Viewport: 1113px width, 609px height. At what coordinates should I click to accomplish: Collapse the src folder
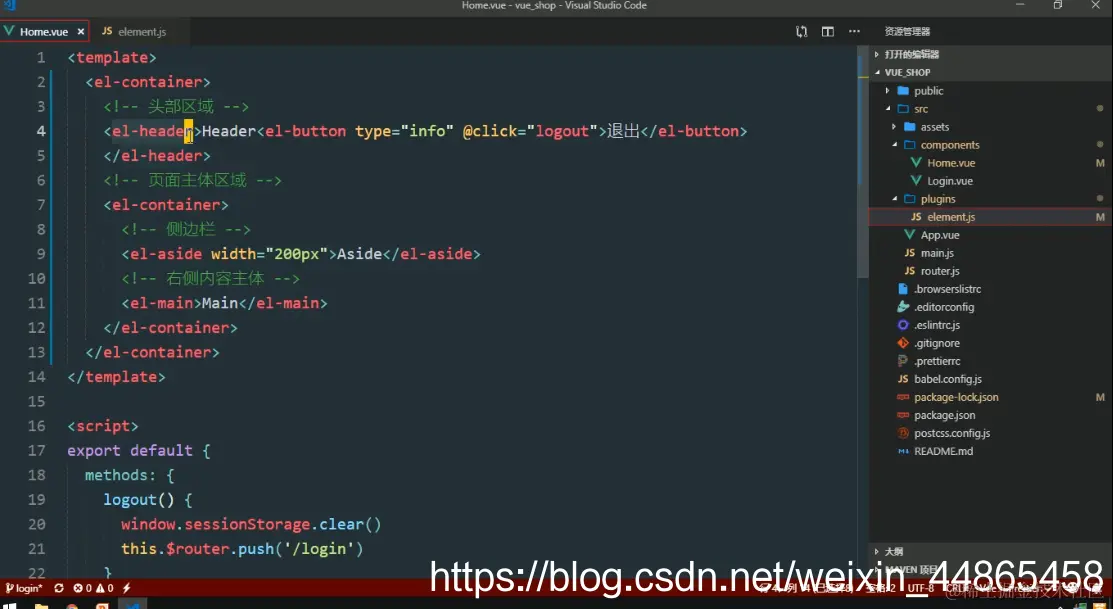tap(887, 109)
